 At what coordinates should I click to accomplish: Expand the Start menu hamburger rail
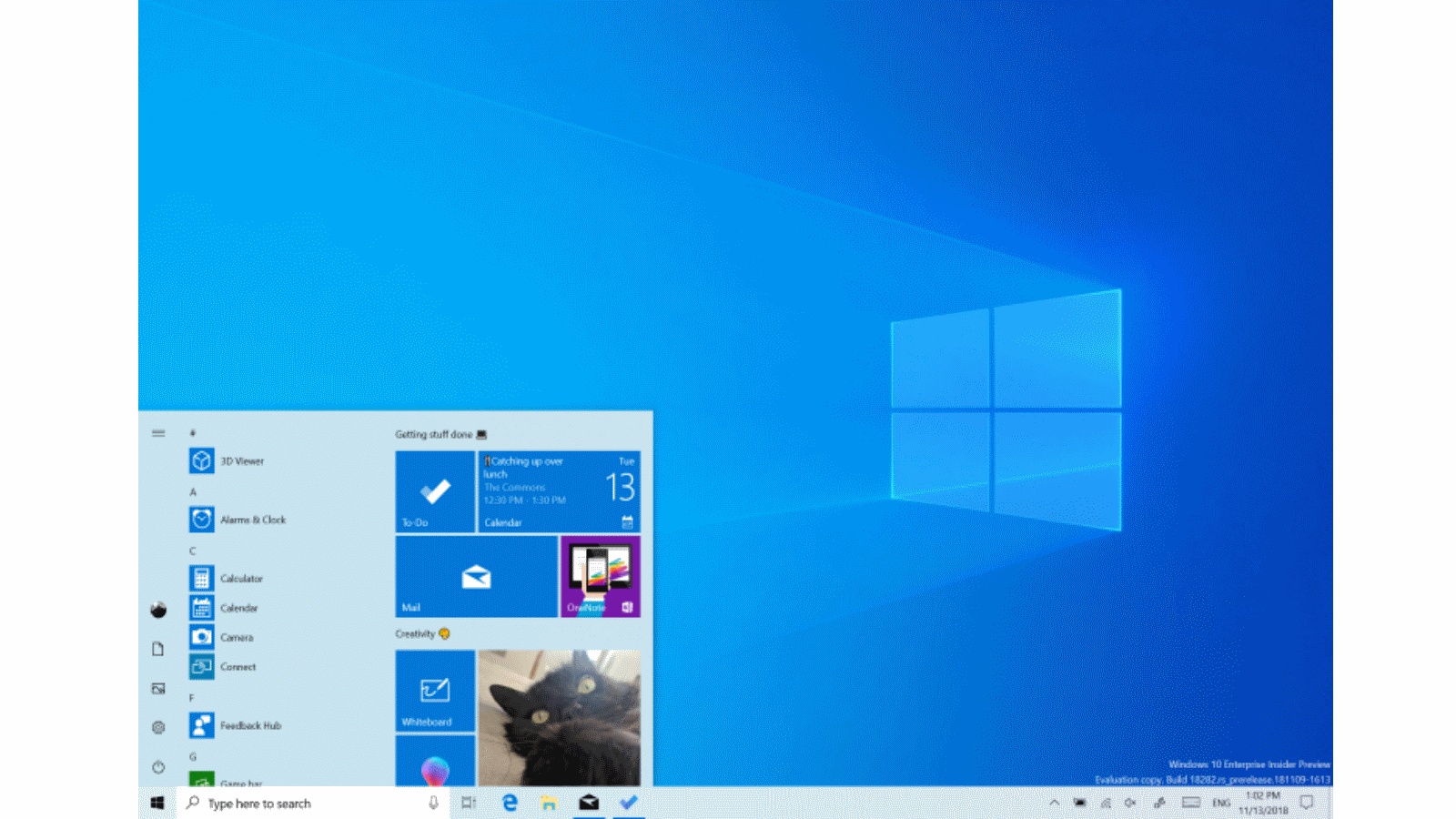[x=159, y=433]
